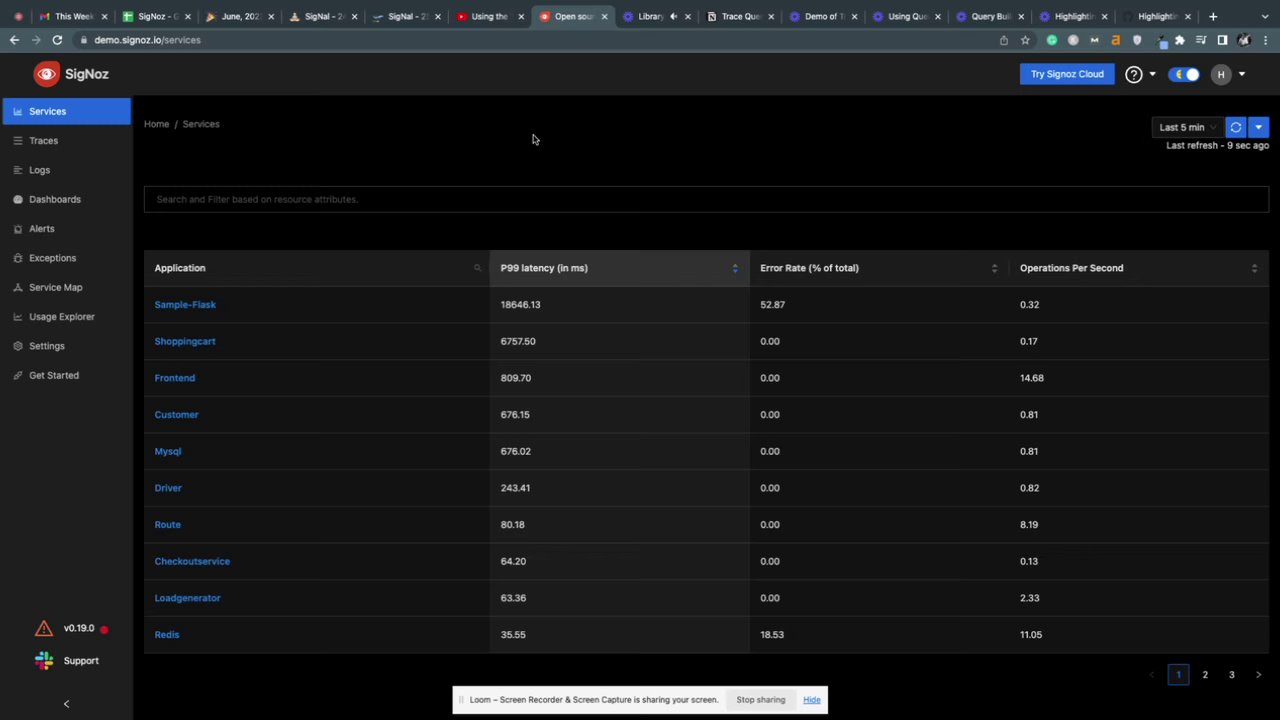Click 'Last refresh - 9 sec ago' text
The image size is (1280, 720).
tap(1217, 146)
